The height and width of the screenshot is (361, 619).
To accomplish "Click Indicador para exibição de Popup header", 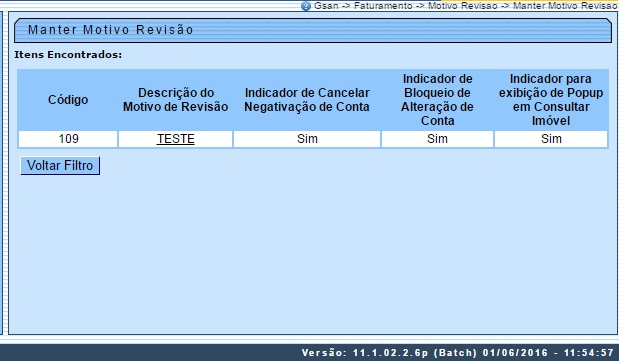I will pyautogui.click(x=551, y=100).
